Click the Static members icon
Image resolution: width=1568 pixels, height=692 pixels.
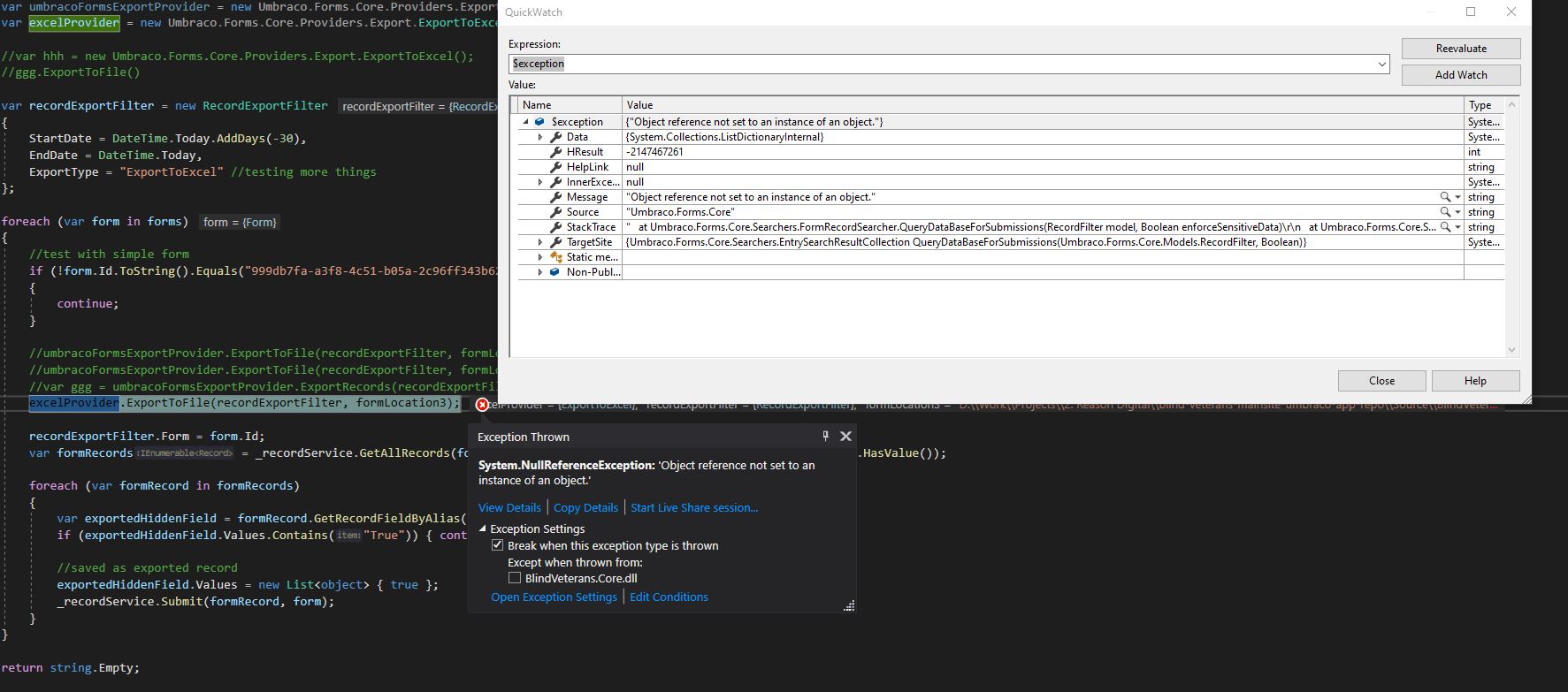(555, 257)
